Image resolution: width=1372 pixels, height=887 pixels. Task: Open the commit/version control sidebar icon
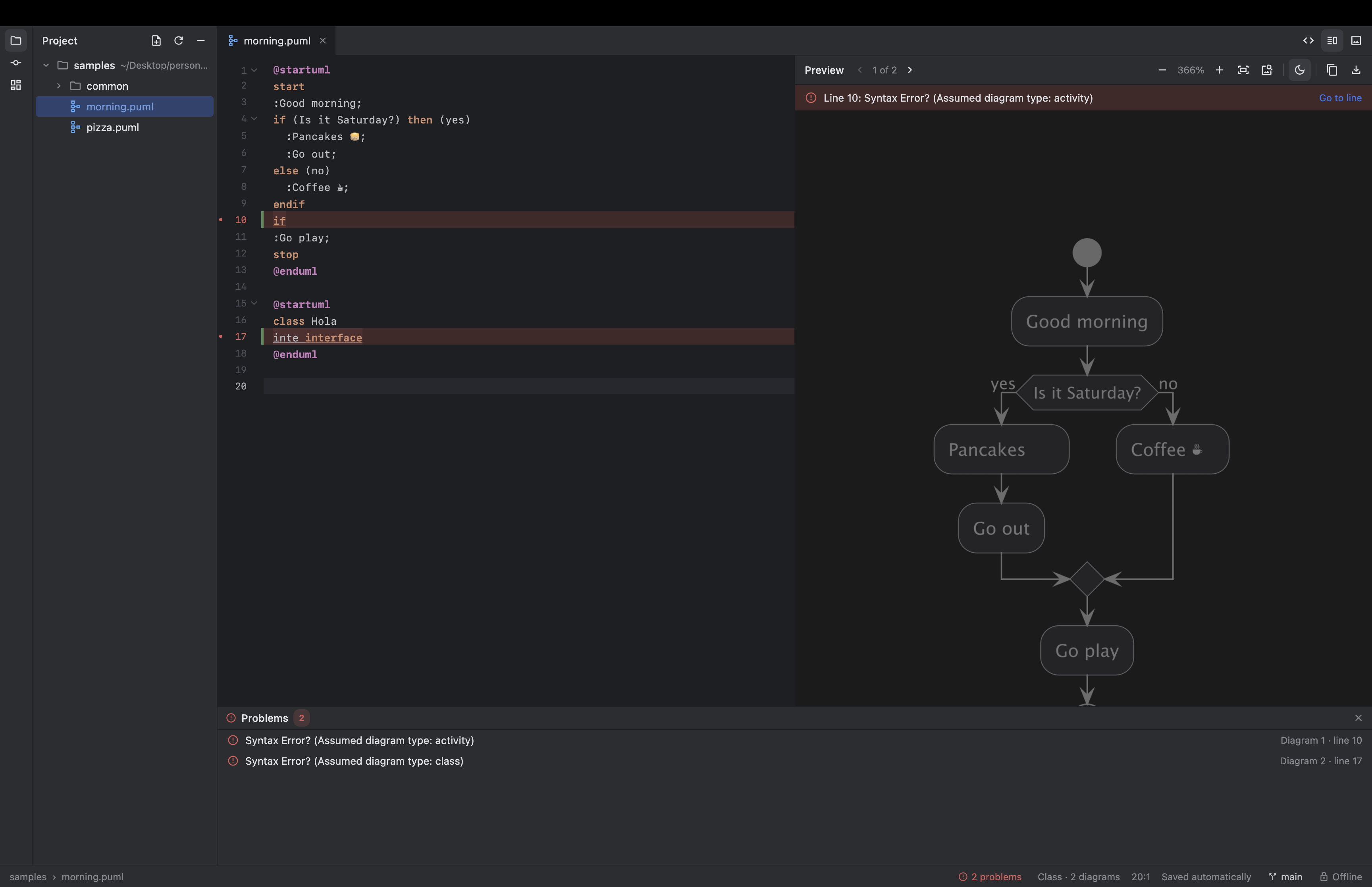tap(15, 63)
